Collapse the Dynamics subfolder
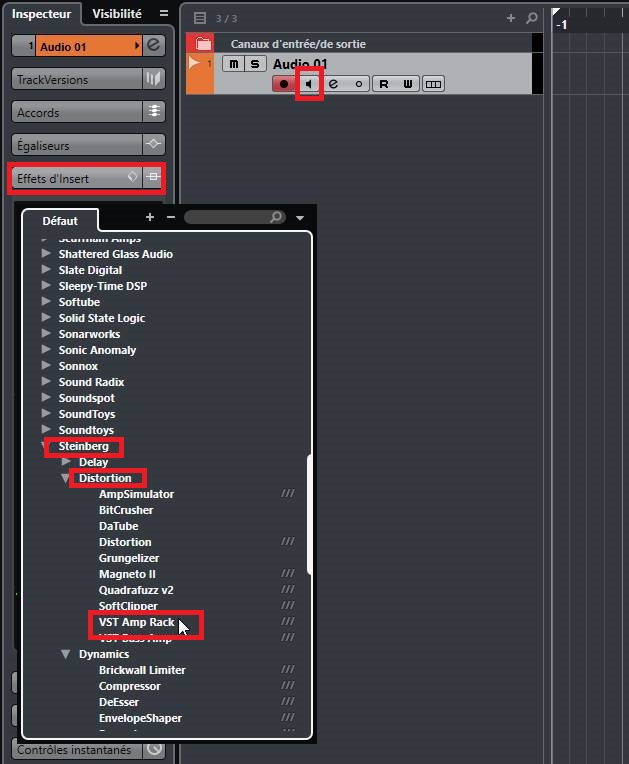629x764 pixels. click(65, 654)
